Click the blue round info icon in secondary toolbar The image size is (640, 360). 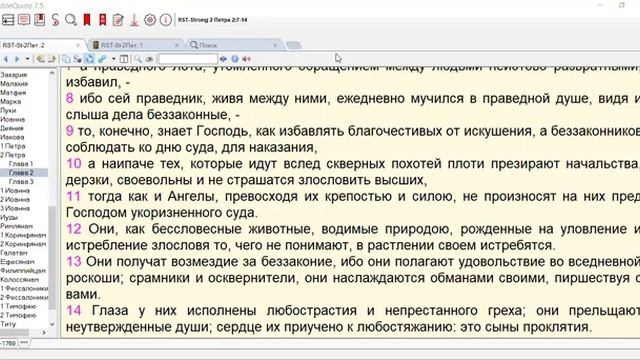[235, 59]
